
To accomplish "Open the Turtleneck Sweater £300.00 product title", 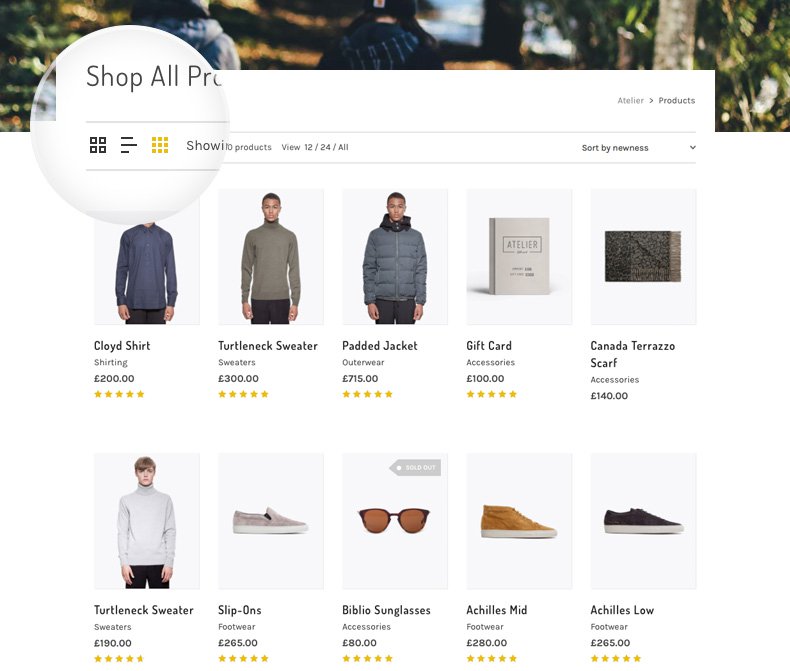I will pyautogui.click(x=268, y=346).
